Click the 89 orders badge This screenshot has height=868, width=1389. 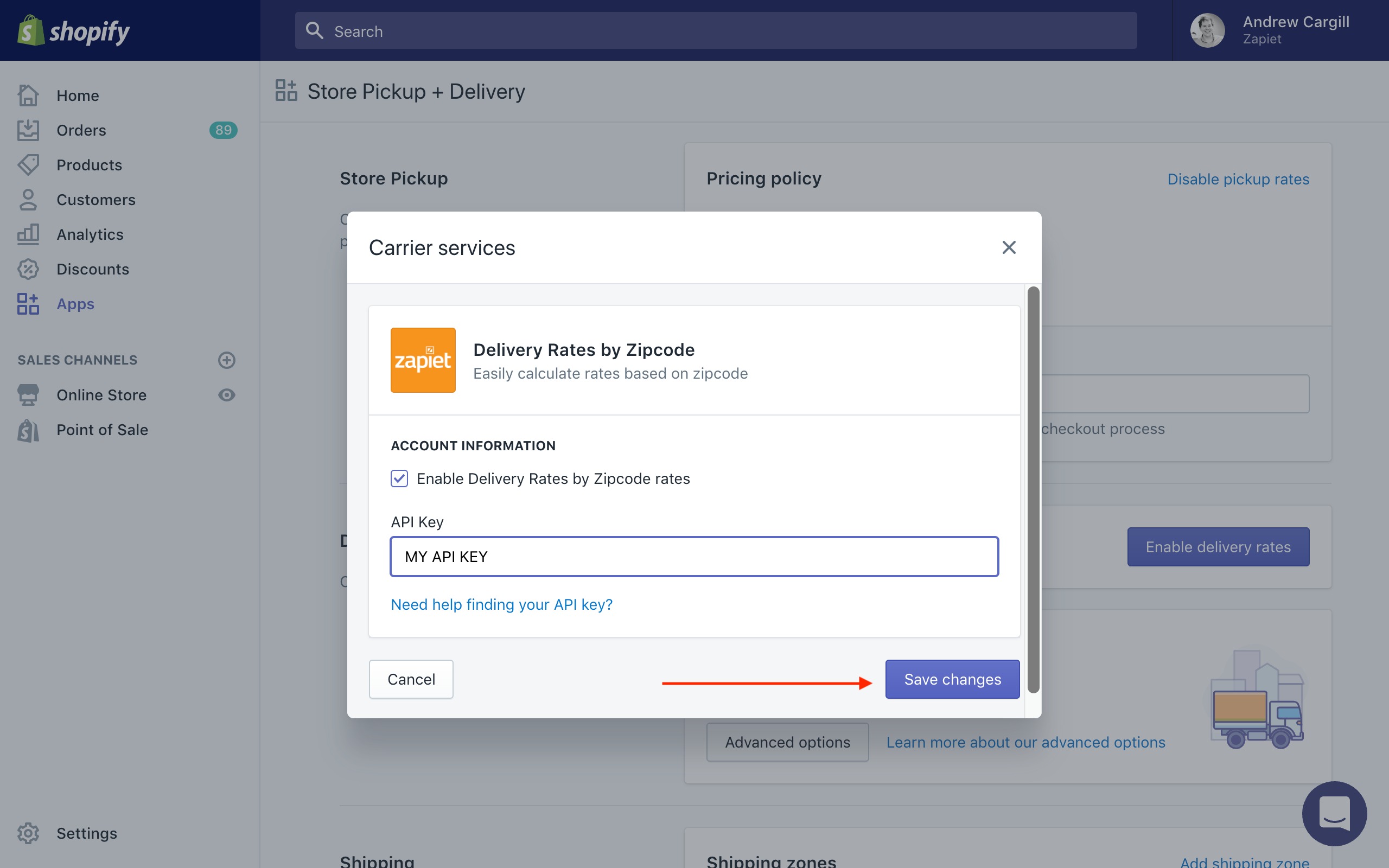(x=224, y=130)
